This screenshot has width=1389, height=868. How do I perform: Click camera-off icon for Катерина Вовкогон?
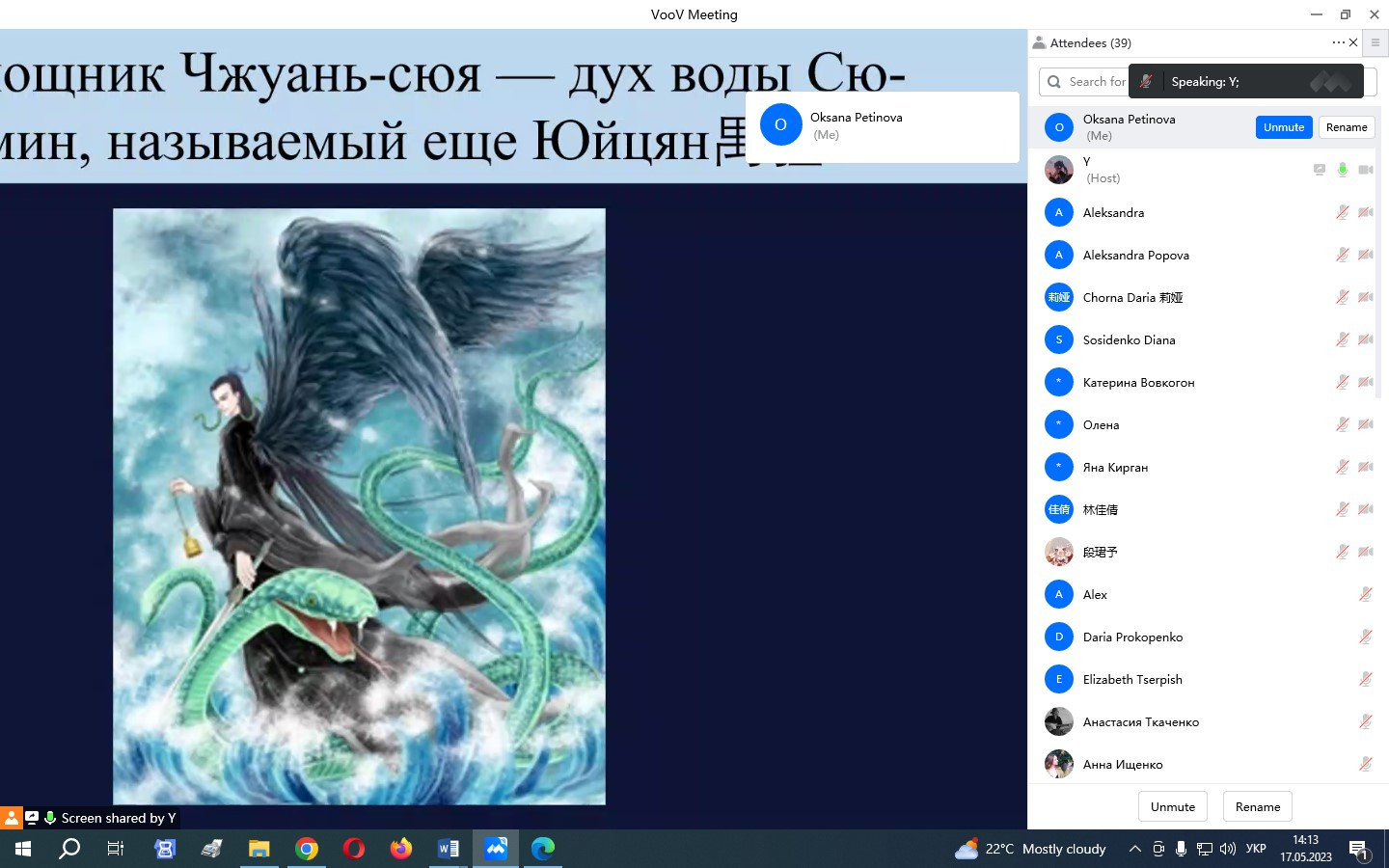coord(1366,382)
